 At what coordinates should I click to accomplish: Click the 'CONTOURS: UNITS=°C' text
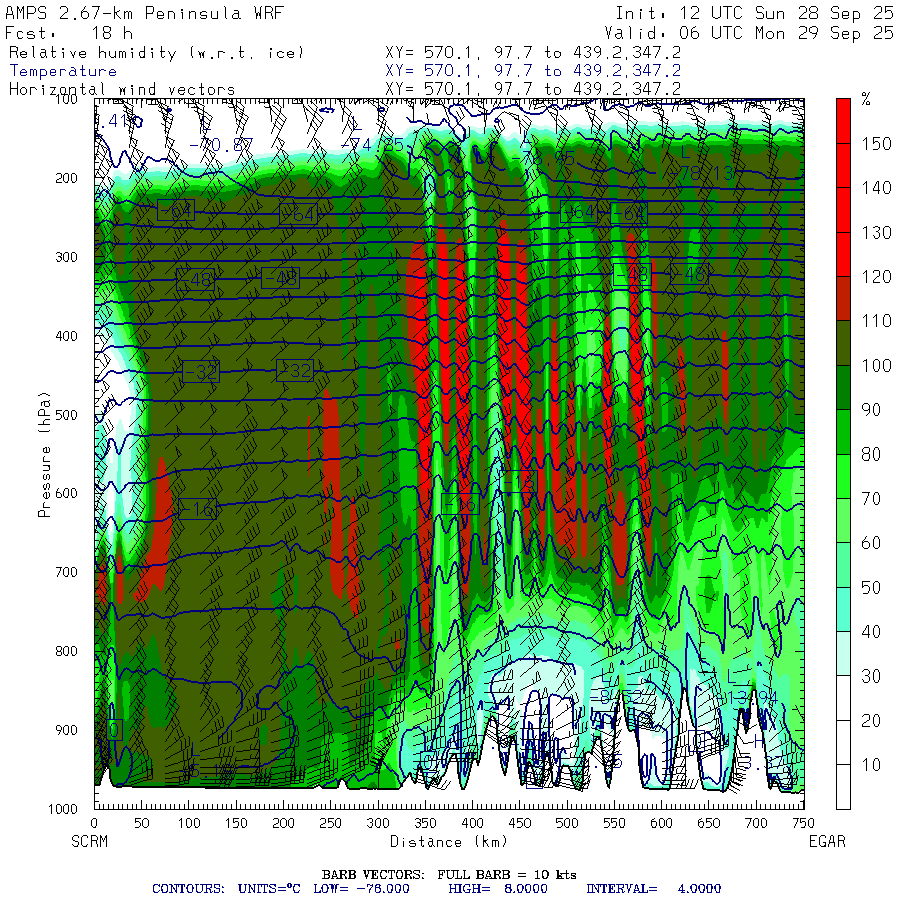226,889
